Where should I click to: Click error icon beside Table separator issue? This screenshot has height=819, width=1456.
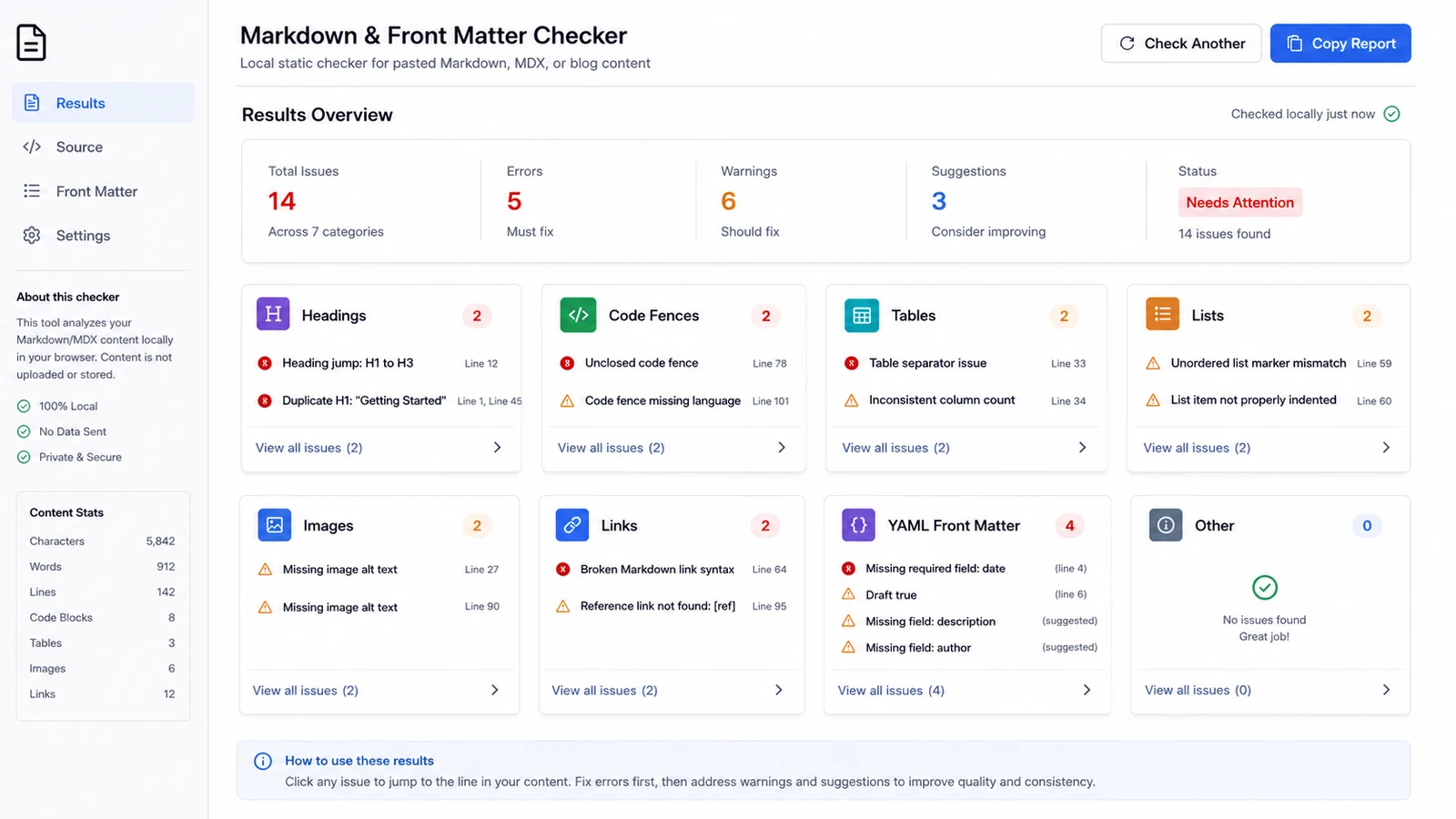(852, 363)
